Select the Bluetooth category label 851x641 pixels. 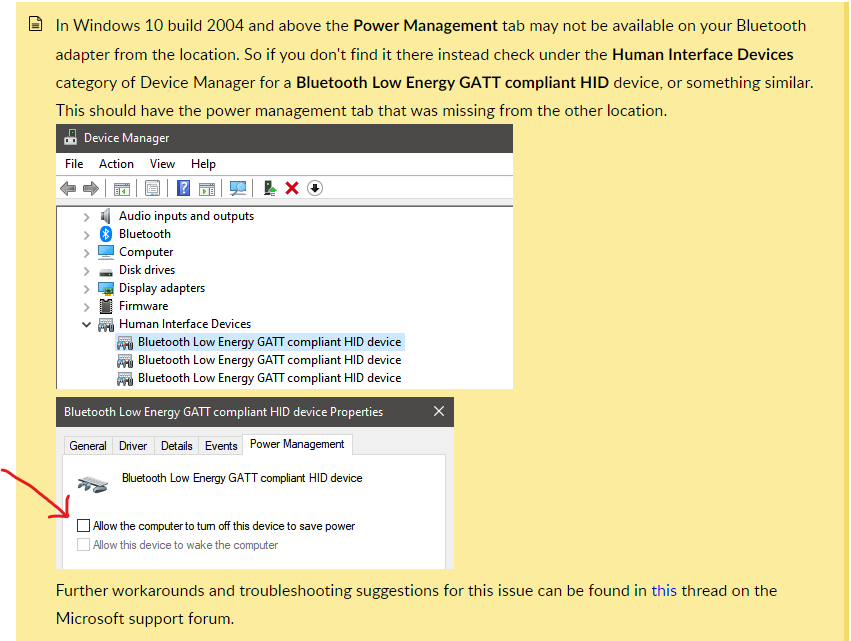coord(145,234)
